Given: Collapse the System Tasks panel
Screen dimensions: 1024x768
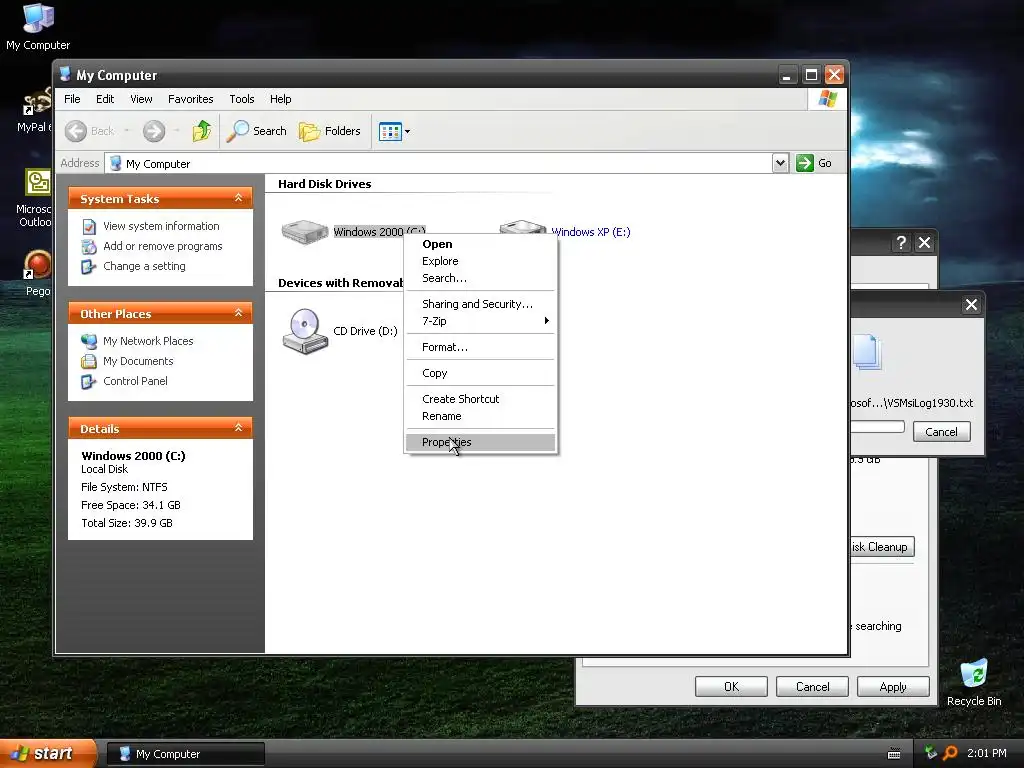Looking at the screenshot, I should 238,198.
